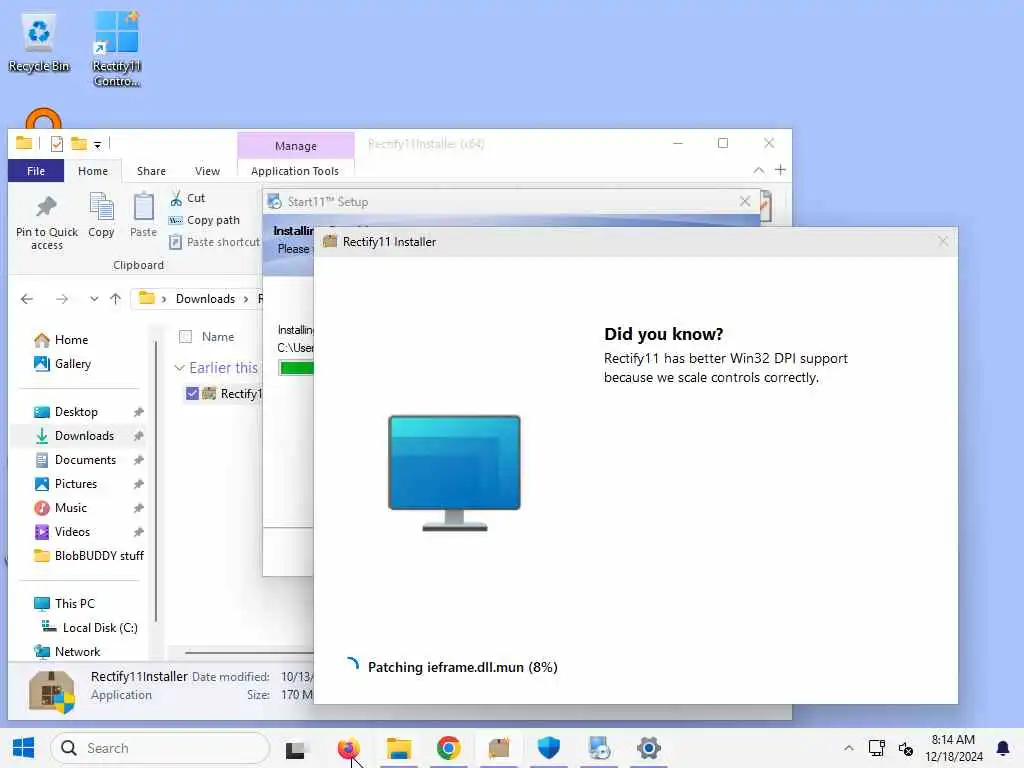Image resolution: width=1024 pixels, height=768 pixels.
Task: Click navigation pane vertical scrollbar
Action: [155, 480]
